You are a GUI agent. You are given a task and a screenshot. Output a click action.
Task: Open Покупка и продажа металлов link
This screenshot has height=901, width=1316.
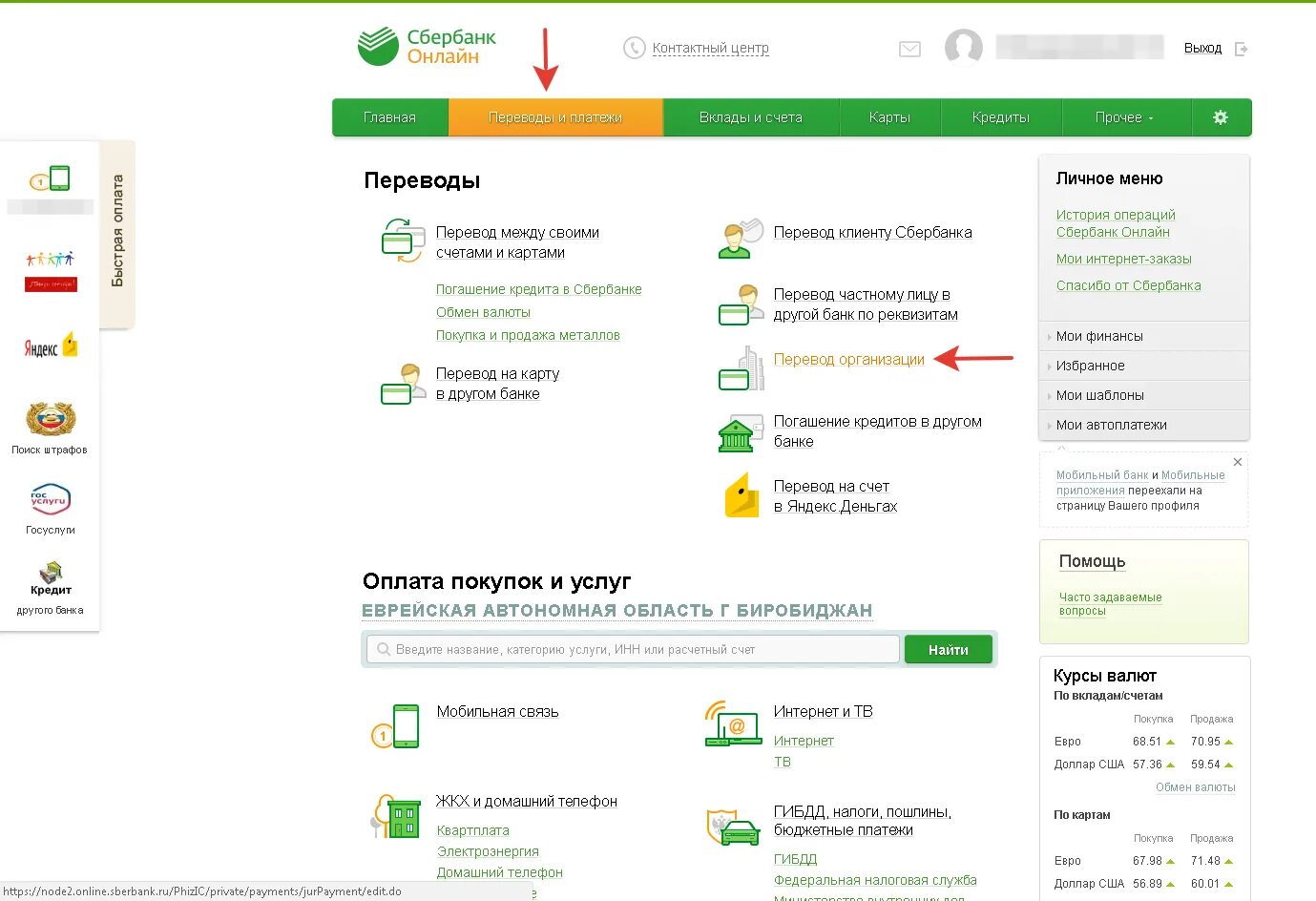point(528,335)
